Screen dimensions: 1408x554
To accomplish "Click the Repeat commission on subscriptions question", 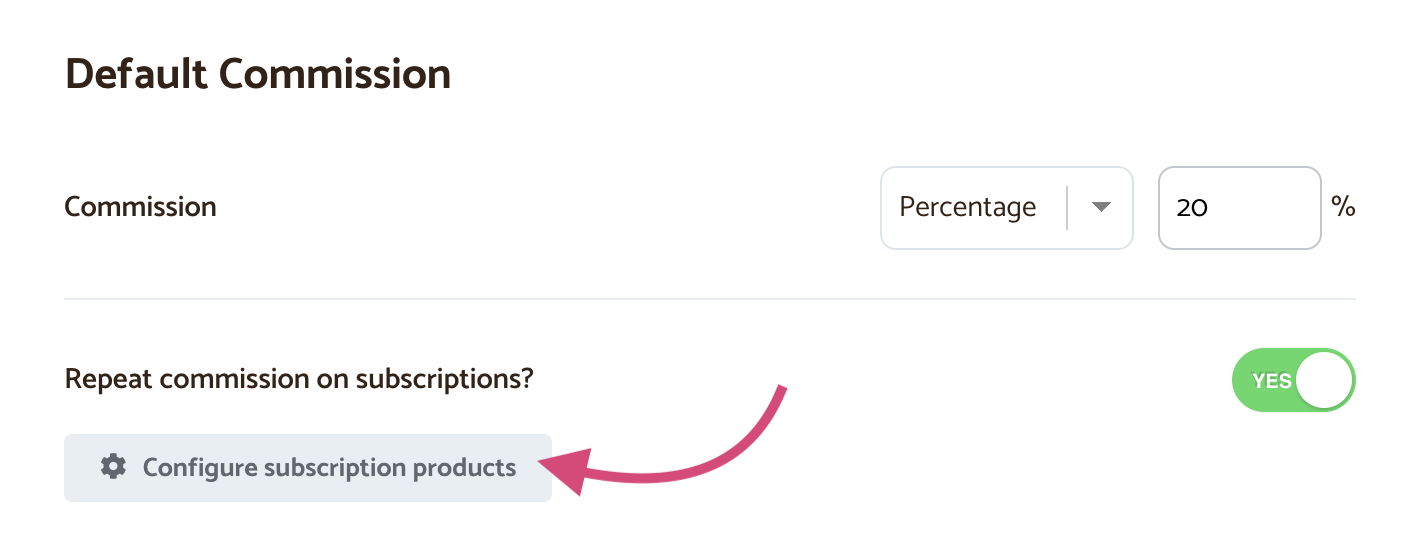I will tap(298, 380).
